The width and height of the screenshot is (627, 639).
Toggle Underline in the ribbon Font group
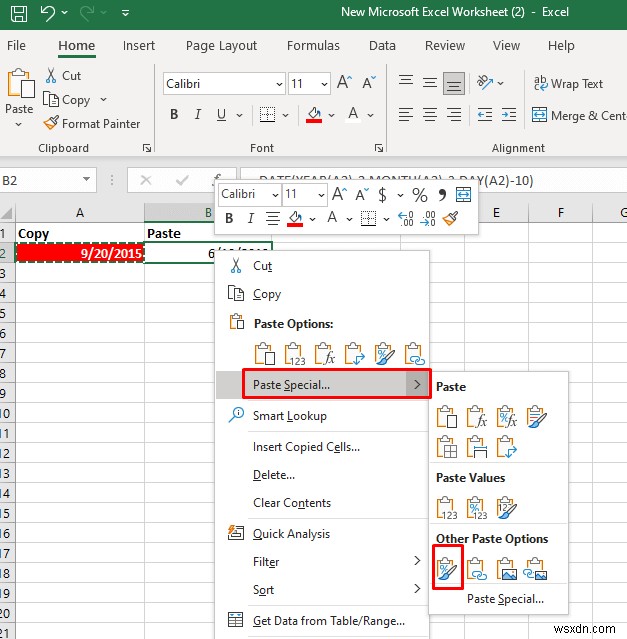221,115
